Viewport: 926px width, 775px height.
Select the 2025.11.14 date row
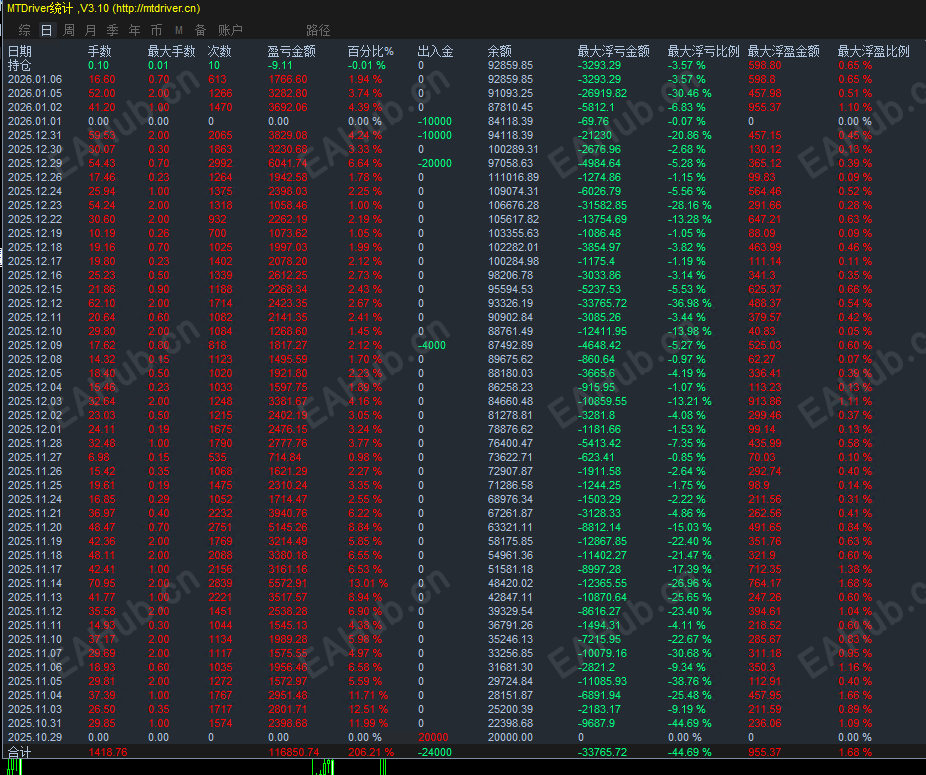coord(35,583)
